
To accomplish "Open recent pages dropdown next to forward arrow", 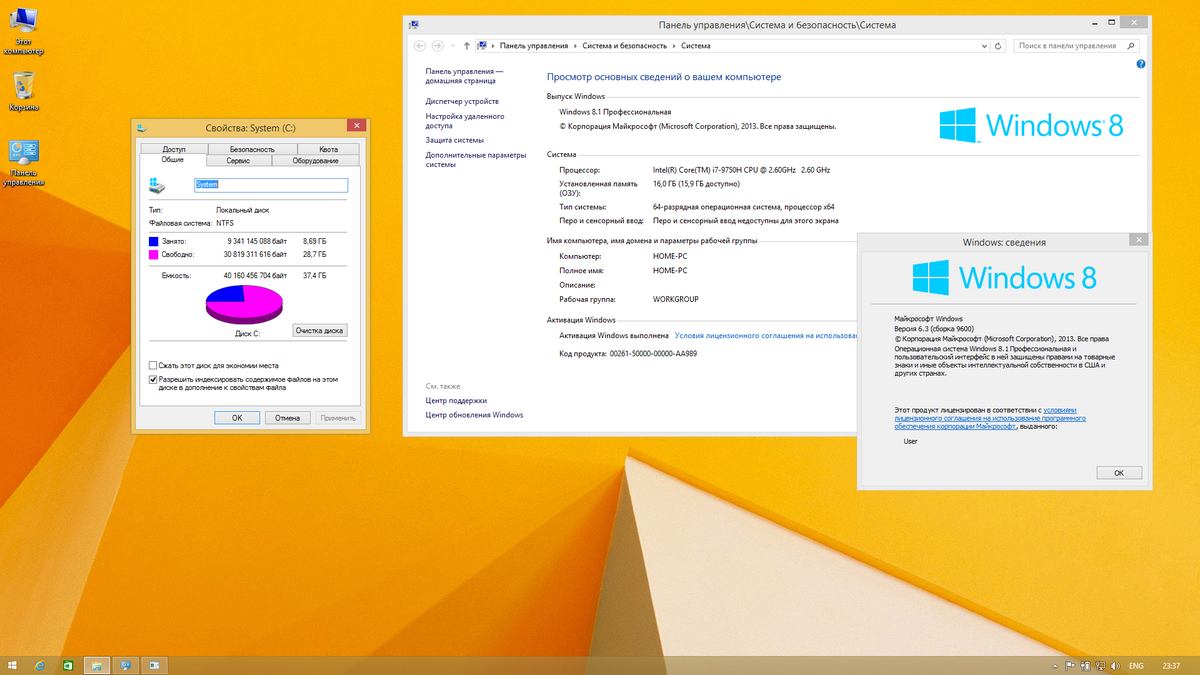I will [452, 46].
